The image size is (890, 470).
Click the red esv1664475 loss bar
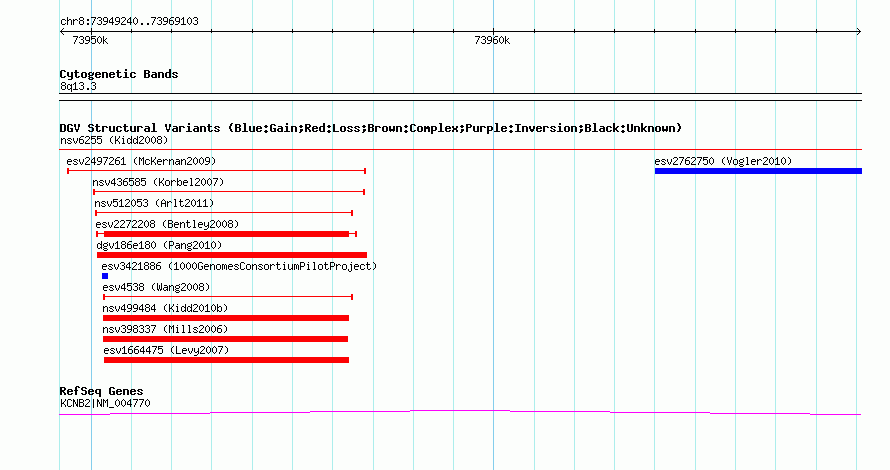point(226,360)
